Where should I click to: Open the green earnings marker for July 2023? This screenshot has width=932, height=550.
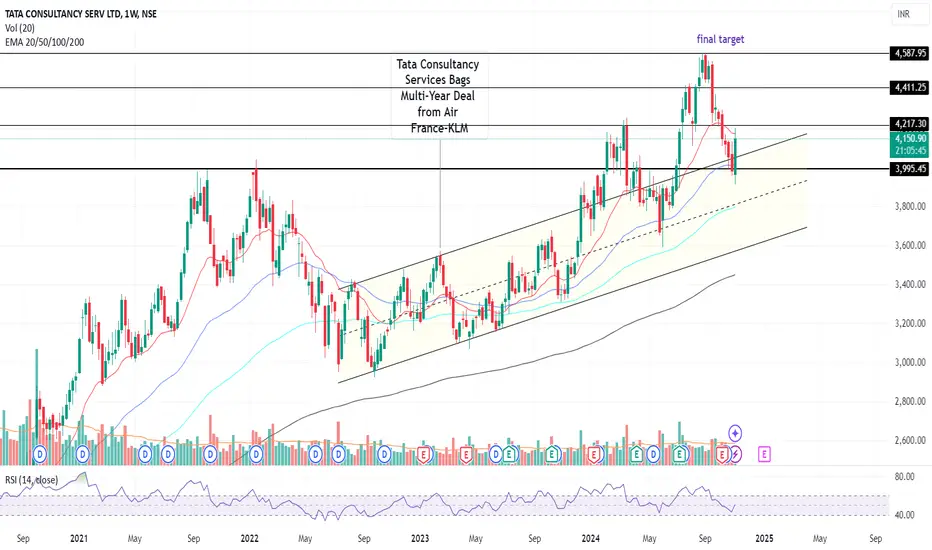(x=509, y=455)
